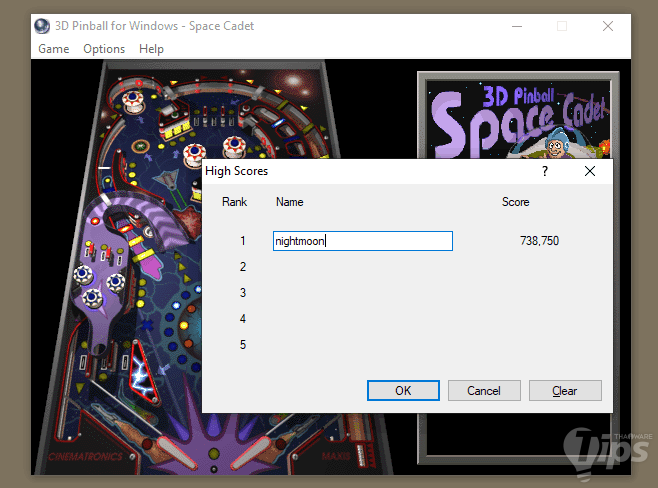Screen dimensions: 658x488
Task: Click rank number 5
Action: (243, 345)
